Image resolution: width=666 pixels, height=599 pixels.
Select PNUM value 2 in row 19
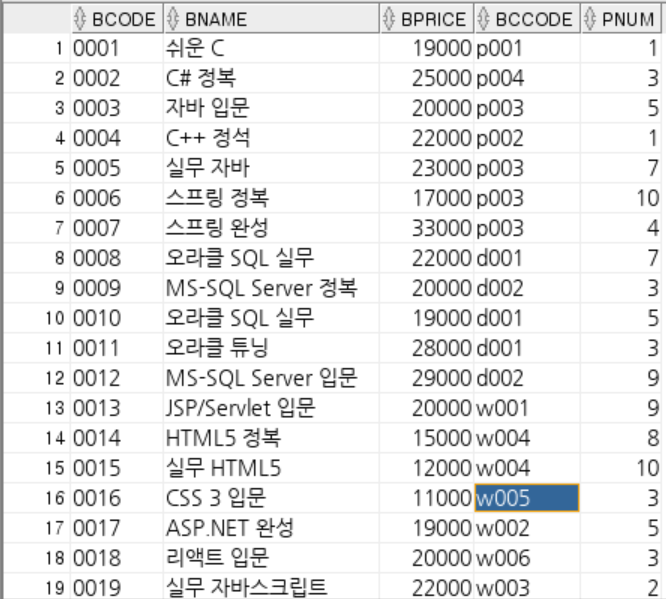click(x=621, y=588)
